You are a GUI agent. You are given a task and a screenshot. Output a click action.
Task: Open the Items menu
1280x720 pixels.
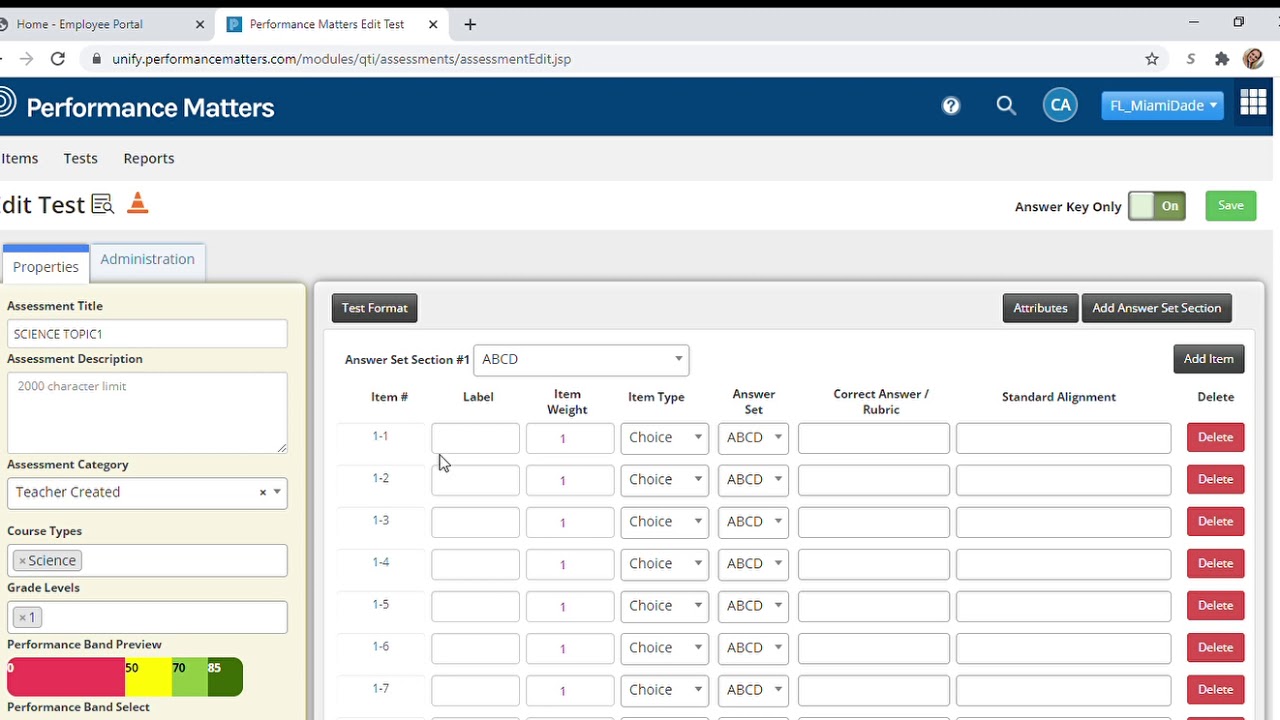coord(19,158)
